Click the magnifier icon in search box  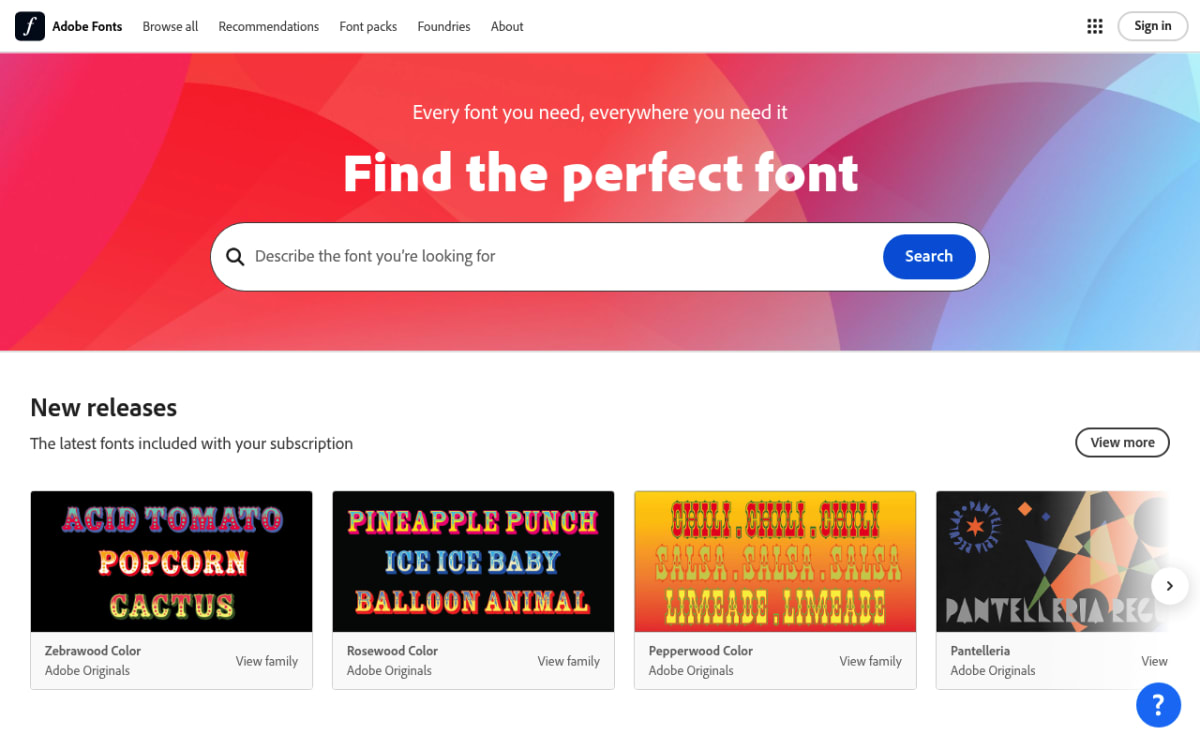(235, 257)
